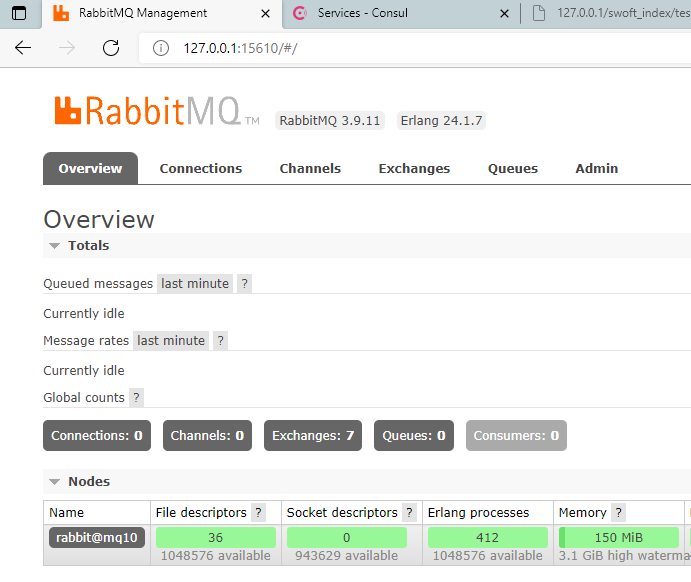Open the Connections tab
The width and height of the screenshot is (691, 582).
point(201,168)
